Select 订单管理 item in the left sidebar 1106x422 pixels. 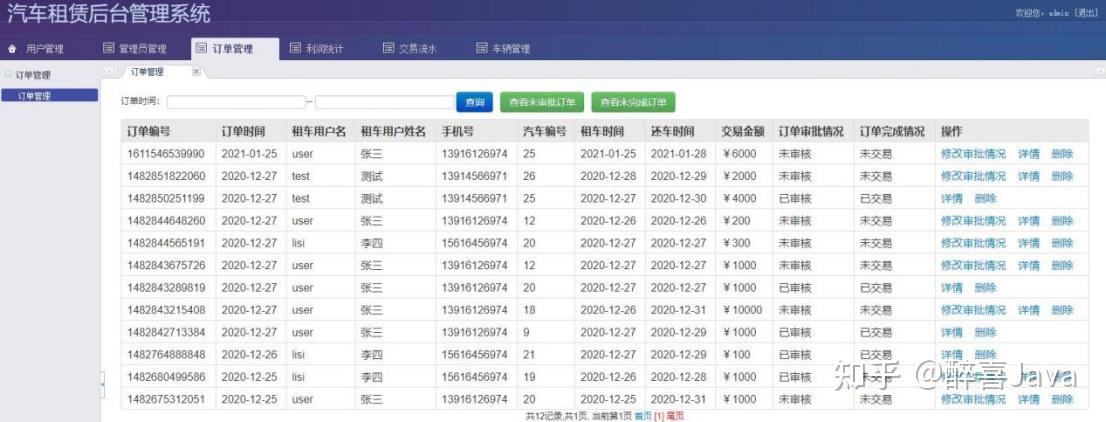[x=49, y=95]
